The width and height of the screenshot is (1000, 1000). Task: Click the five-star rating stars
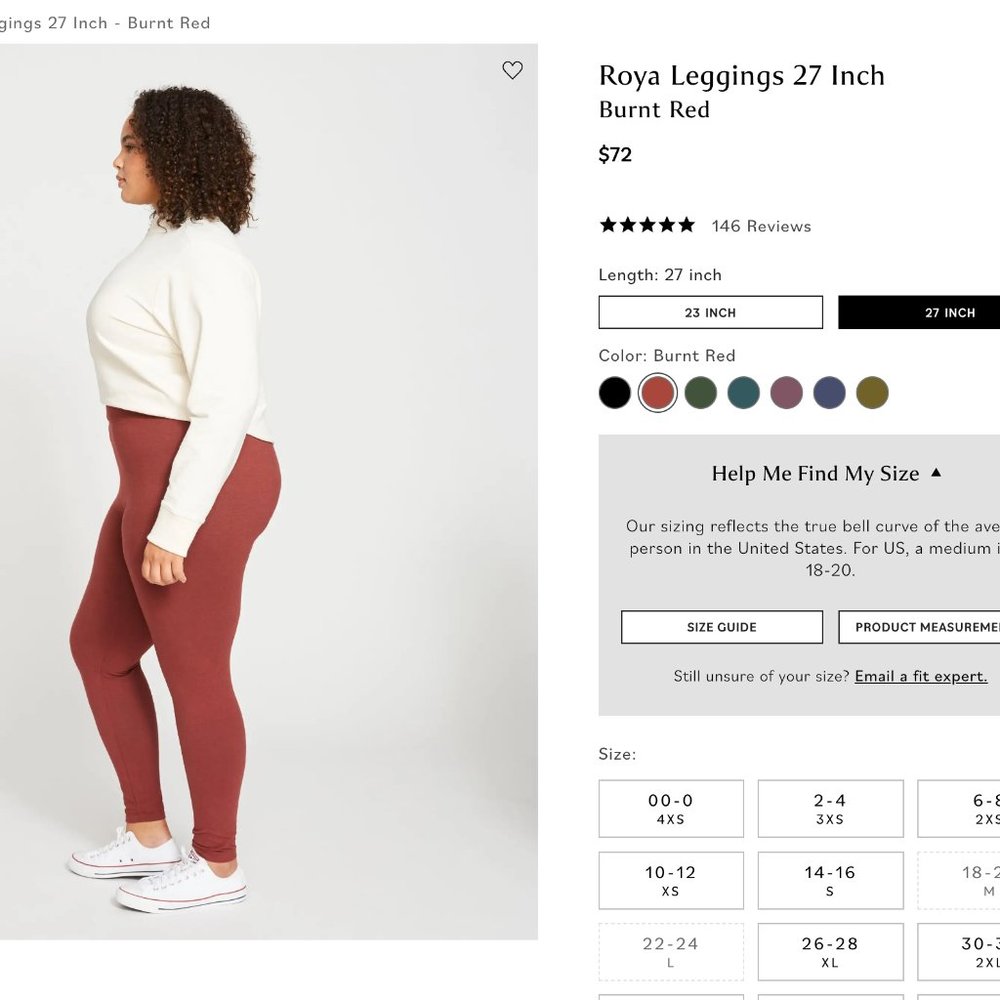[x=645, y=226]
